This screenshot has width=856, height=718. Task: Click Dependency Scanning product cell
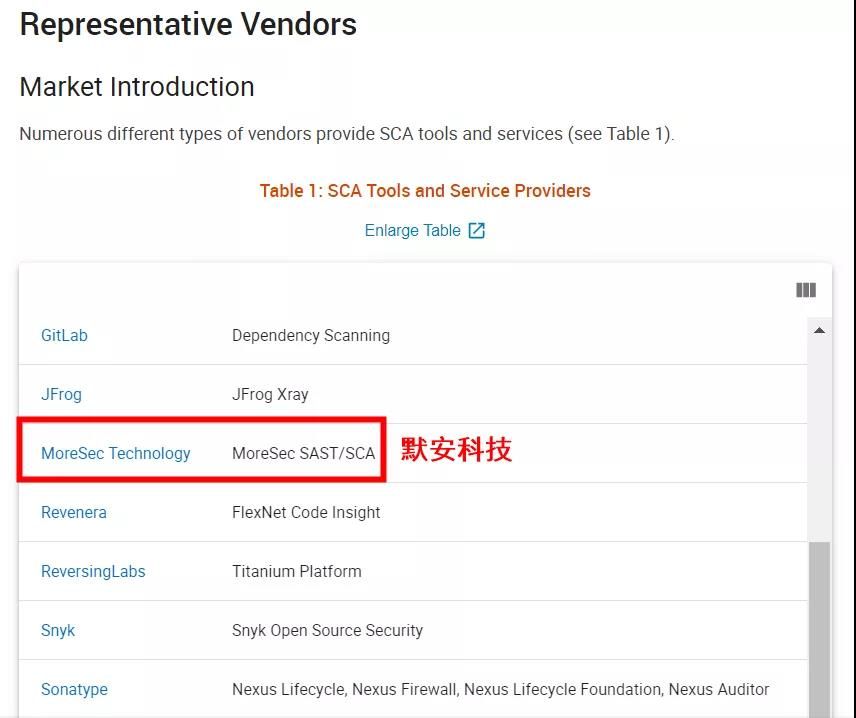click(x=311, y=335)
